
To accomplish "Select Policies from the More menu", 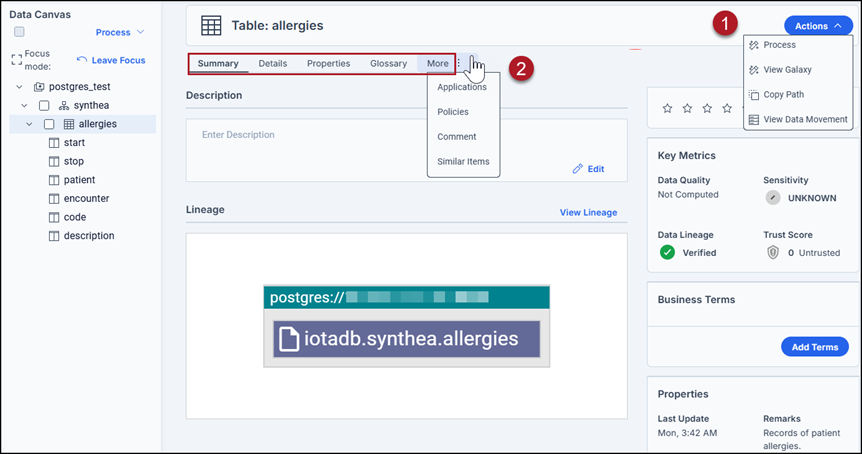I will point(453,112).
